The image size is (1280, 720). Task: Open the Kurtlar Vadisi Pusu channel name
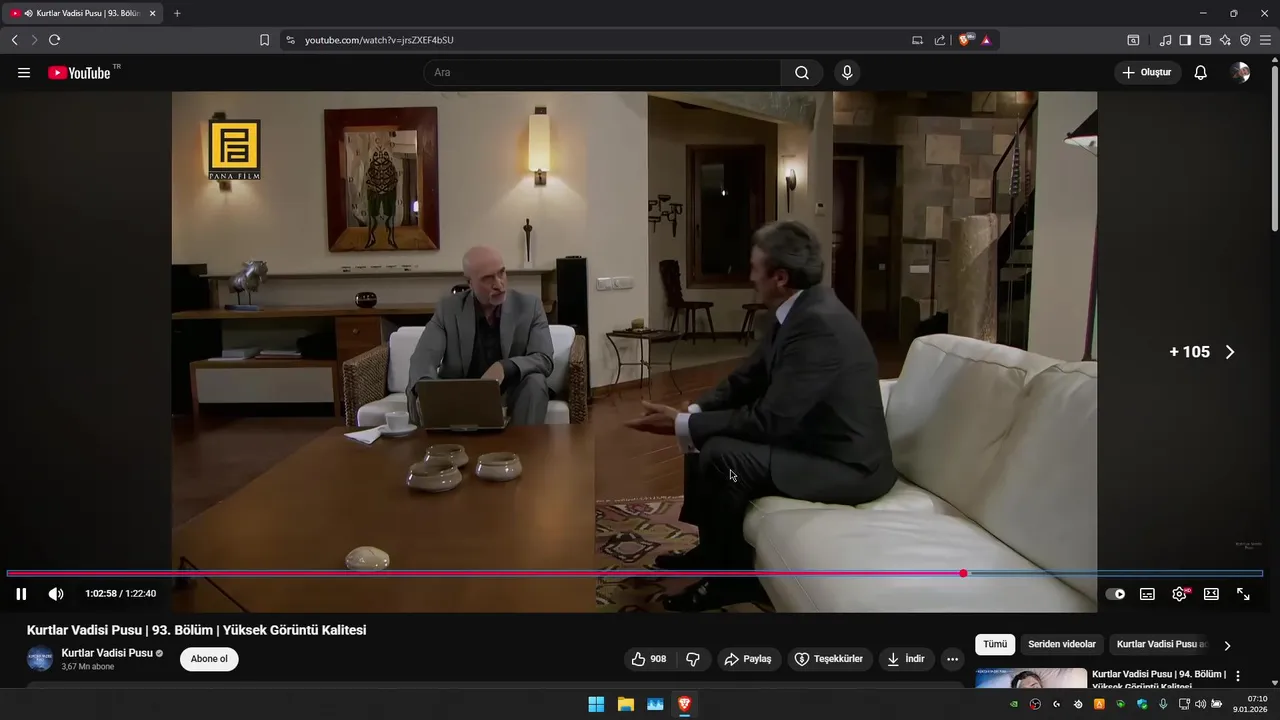(x=107, y=653)
